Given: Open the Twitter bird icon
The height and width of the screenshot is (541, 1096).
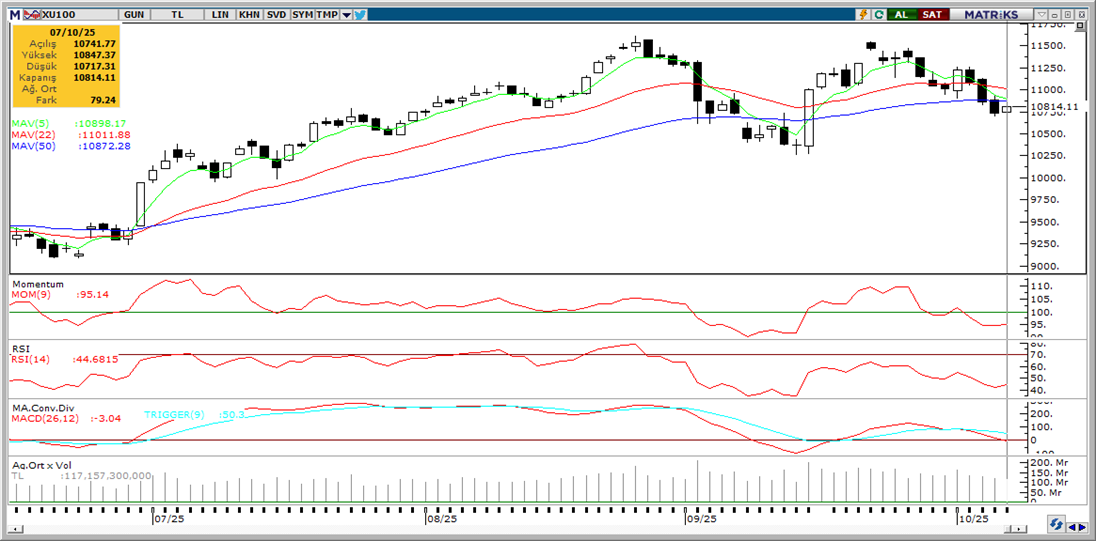Looking at the screenshot, I should pos(360,15).
